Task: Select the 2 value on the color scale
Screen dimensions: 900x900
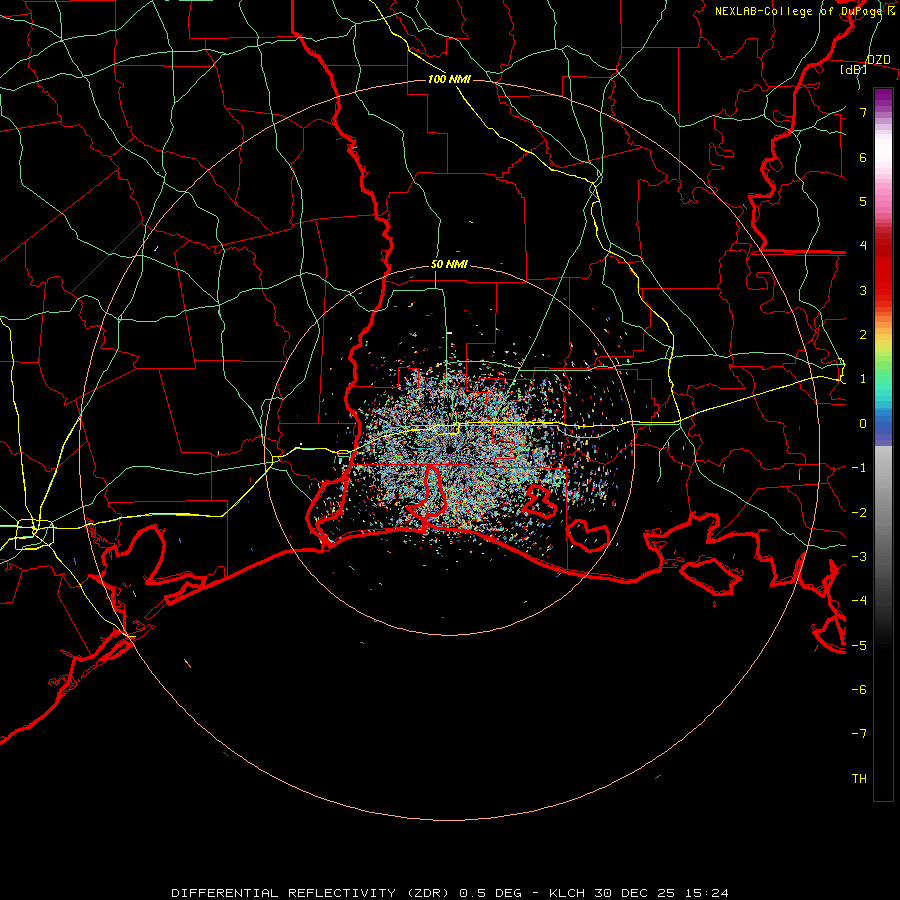Action: click(x=863, y=335)
